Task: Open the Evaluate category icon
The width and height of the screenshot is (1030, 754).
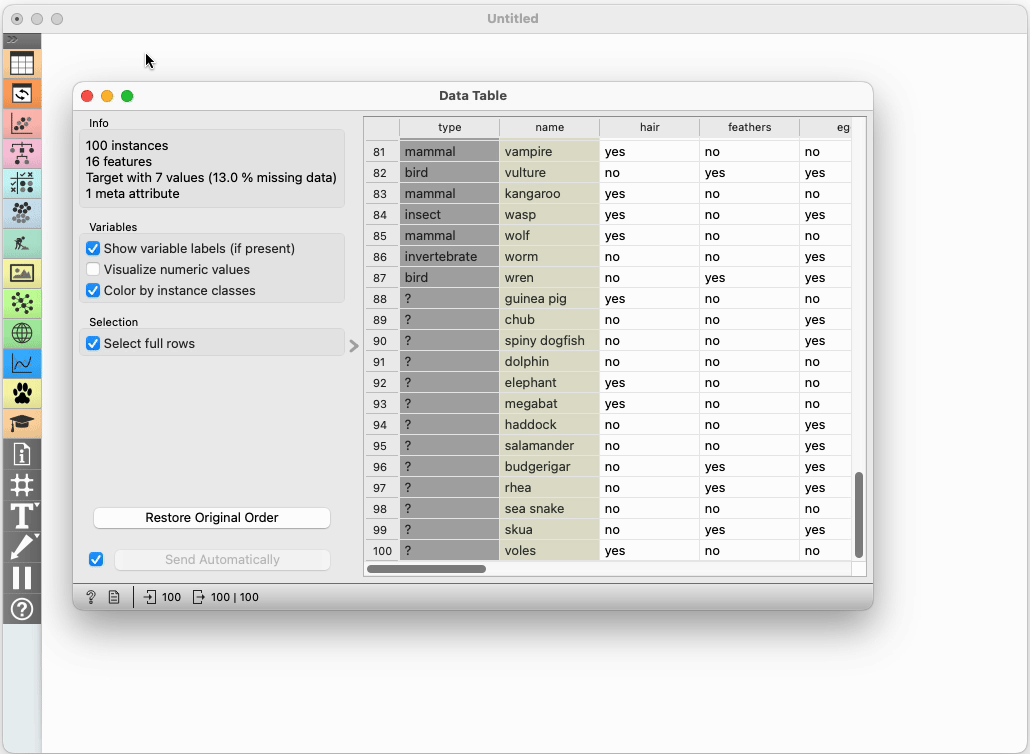Action: (22, 183)
